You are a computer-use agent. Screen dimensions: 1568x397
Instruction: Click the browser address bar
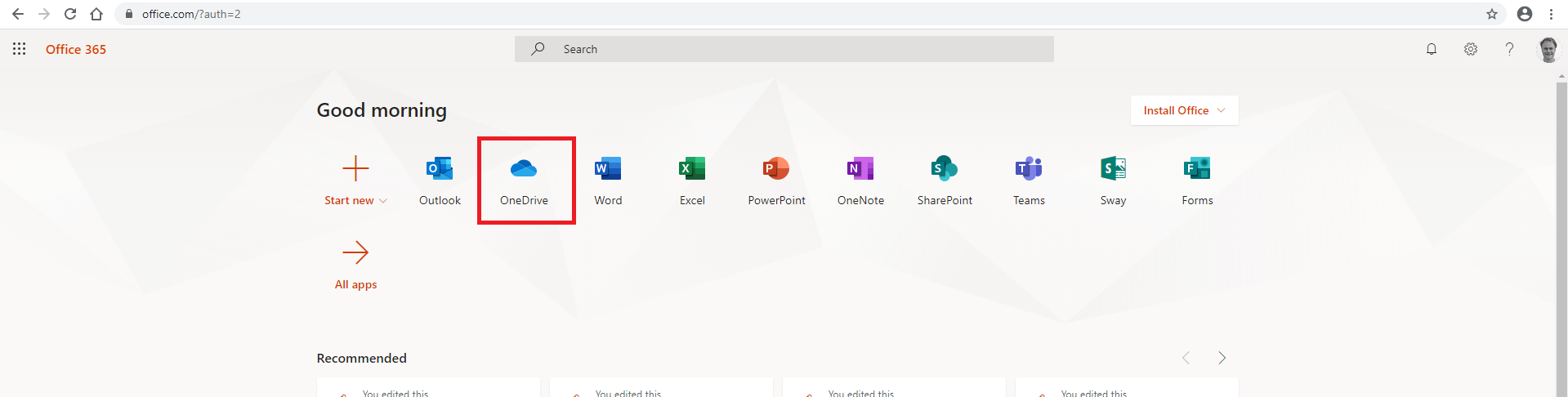[809, 14]
